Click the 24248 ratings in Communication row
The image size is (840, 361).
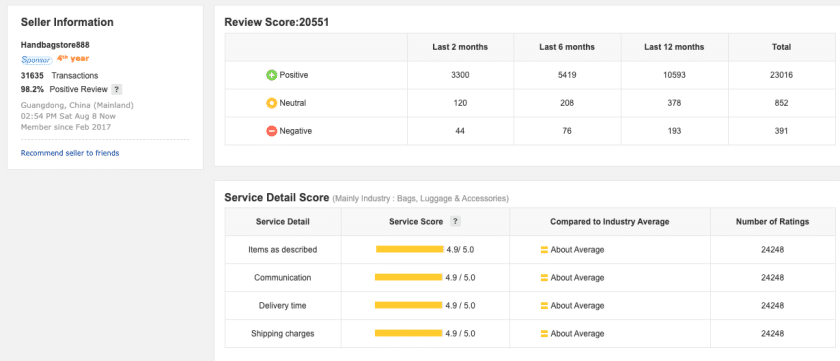coord(772,278)
